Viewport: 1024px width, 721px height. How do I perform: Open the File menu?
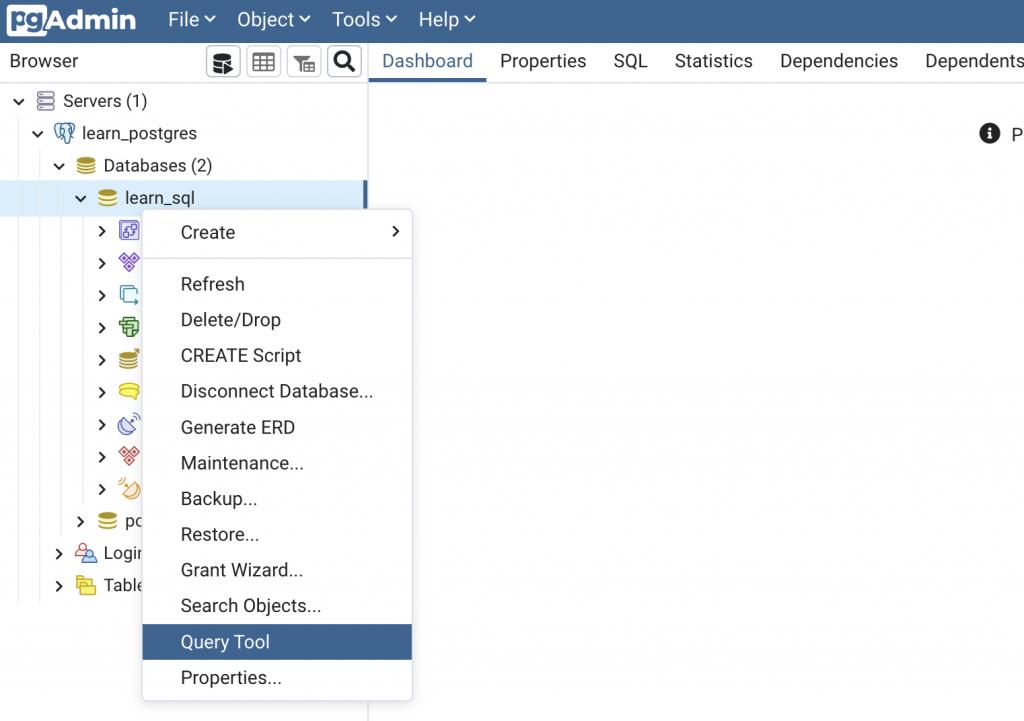coord(191,20)
